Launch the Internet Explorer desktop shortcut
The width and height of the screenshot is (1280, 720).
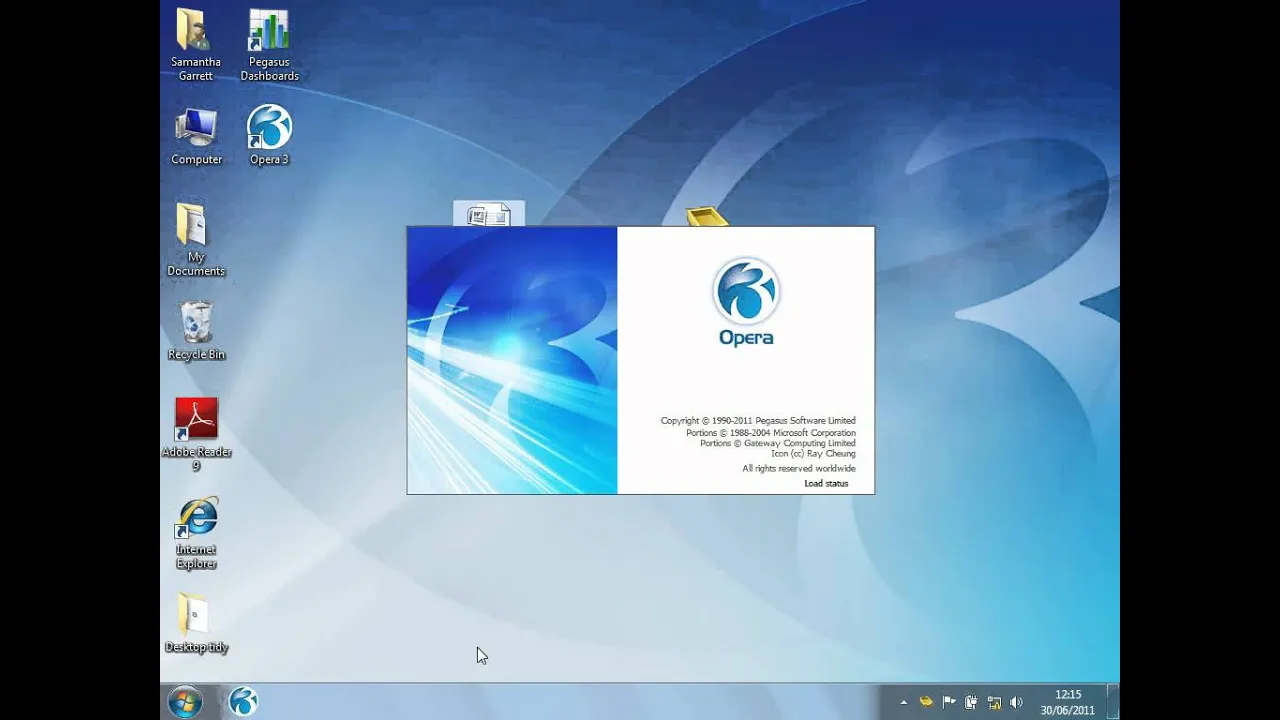pyautogui.click(x=196, y=533)
